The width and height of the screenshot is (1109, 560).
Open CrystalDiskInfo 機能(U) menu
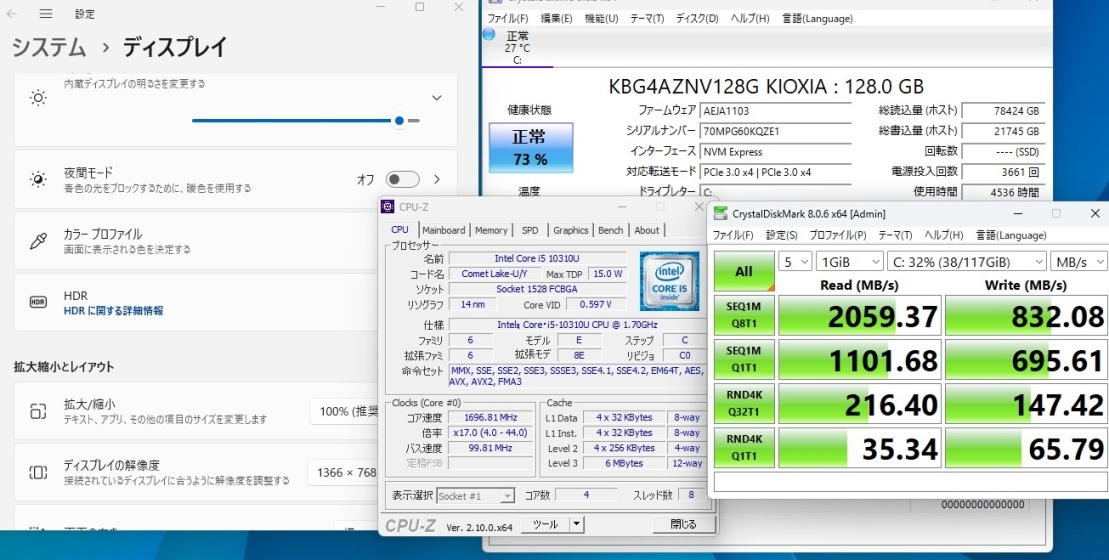[601, 18]
